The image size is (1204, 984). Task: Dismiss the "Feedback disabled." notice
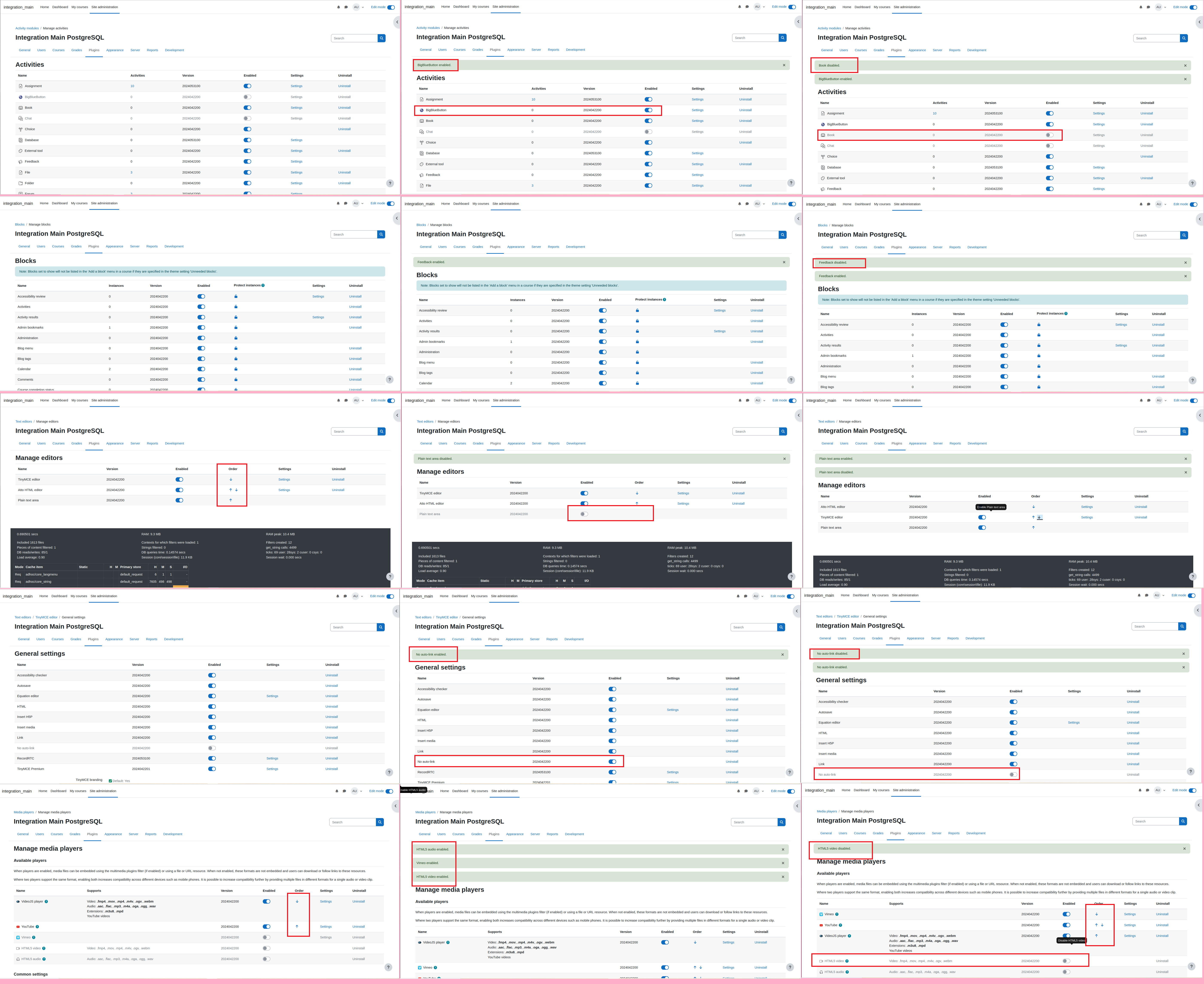(x=1185, y=263)
